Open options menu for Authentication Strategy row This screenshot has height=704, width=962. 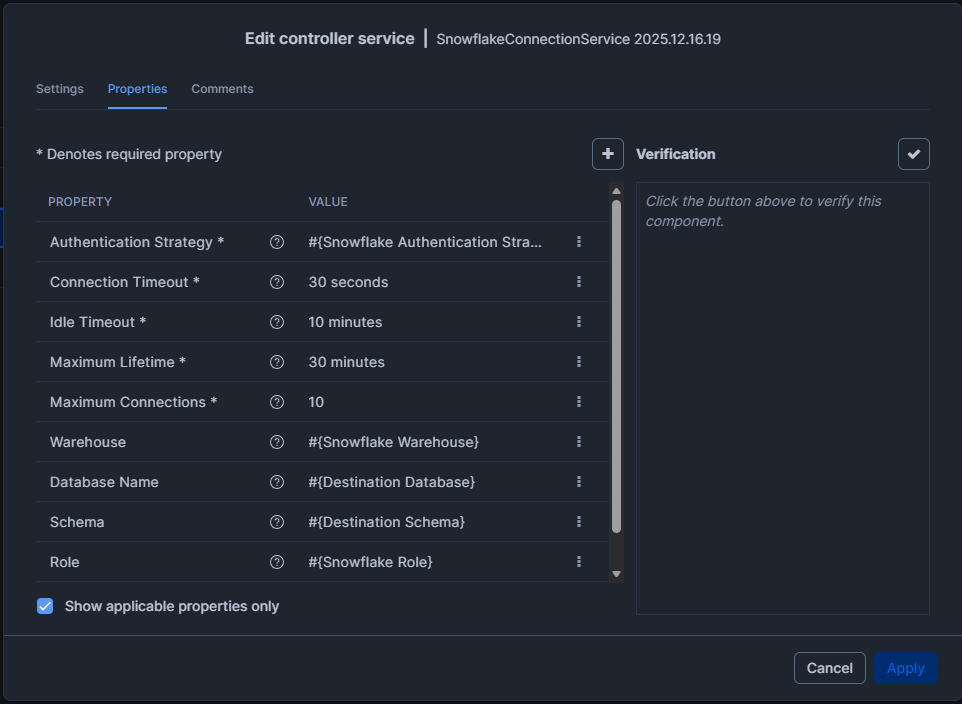click(x=579, y=242)
